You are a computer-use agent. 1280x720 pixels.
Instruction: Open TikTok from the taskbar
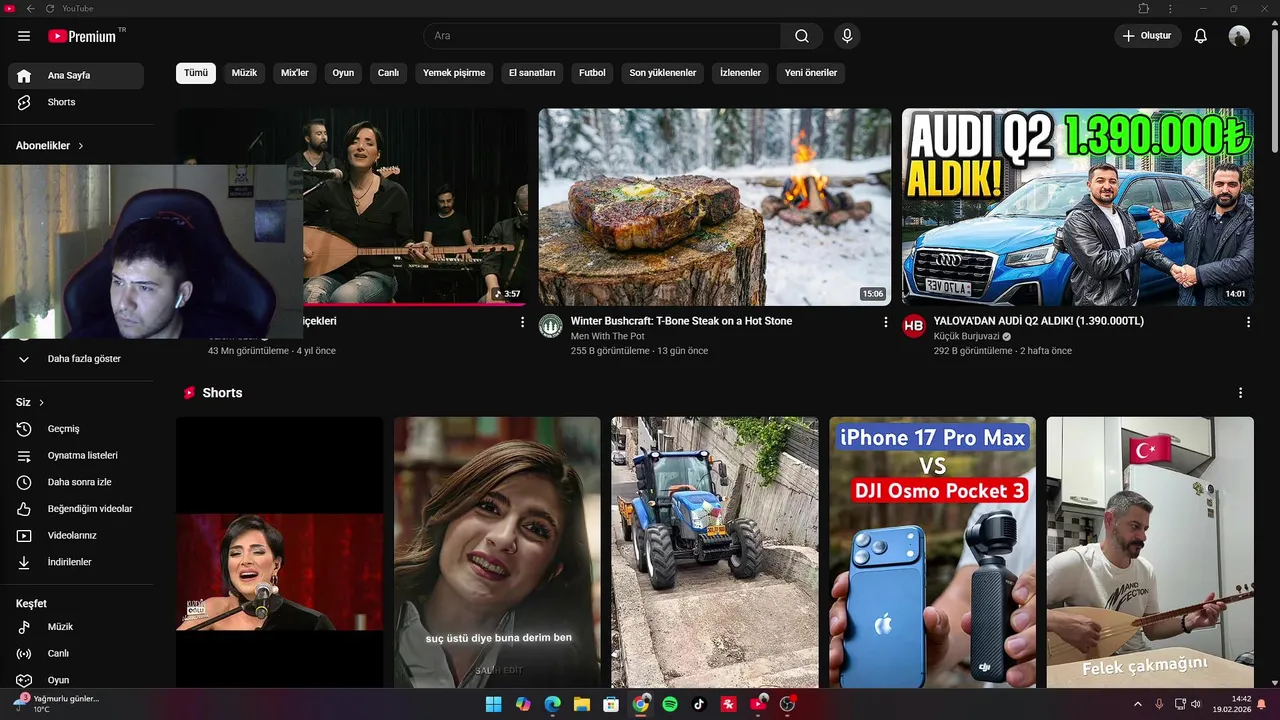tap(699, 704)
